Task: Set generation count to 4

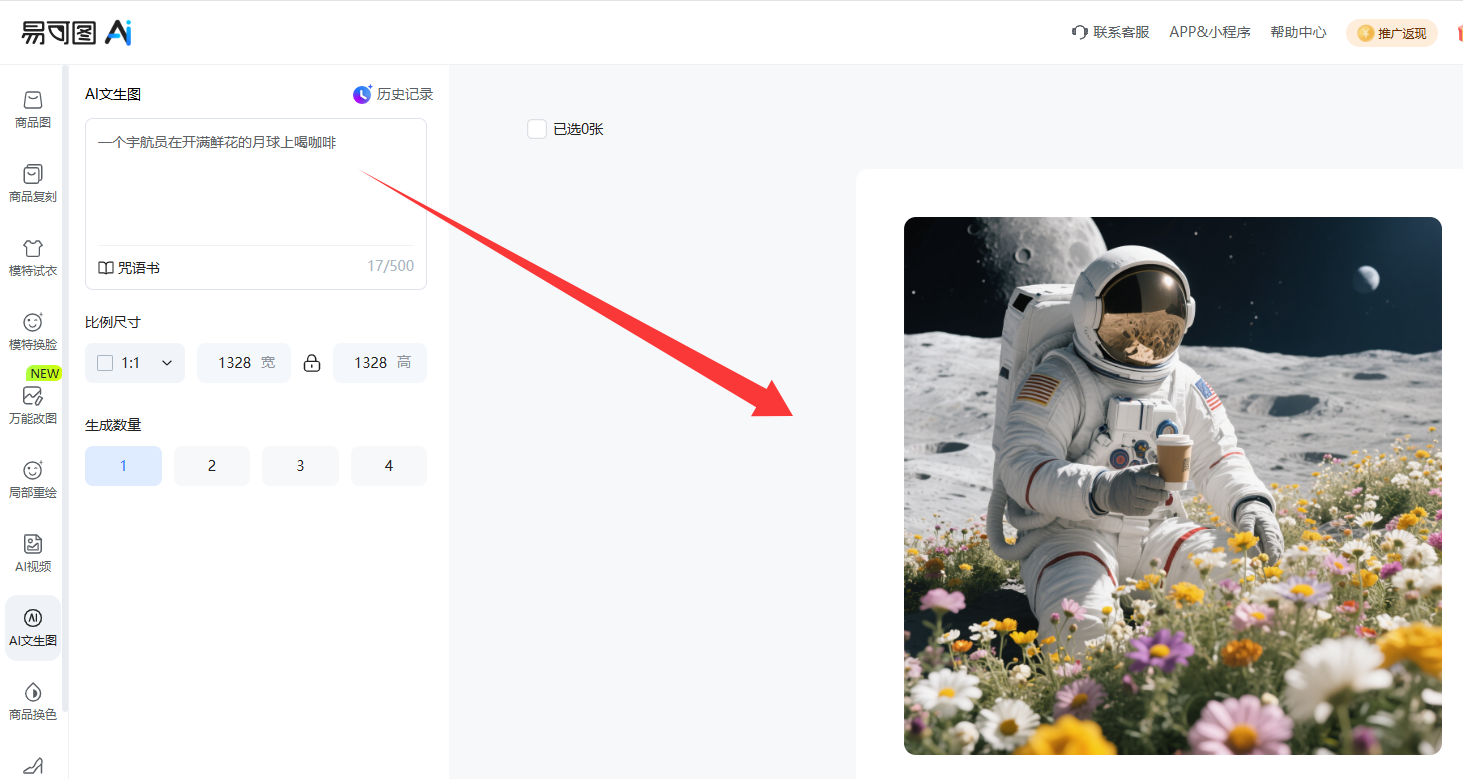Action: pyautogui.click(x=389, y=466)
